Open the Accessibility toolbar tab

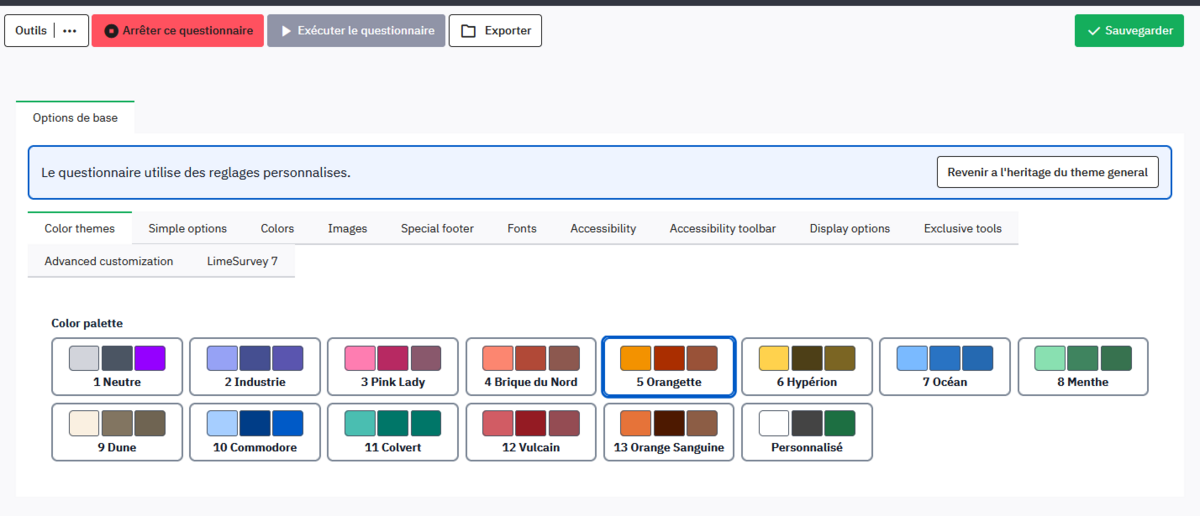pos(723,228)
